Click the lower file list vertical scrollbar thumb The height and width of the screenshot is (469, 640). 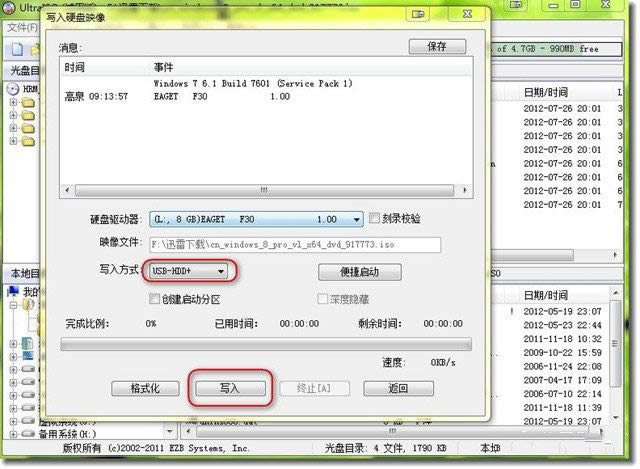click(615, 343)
